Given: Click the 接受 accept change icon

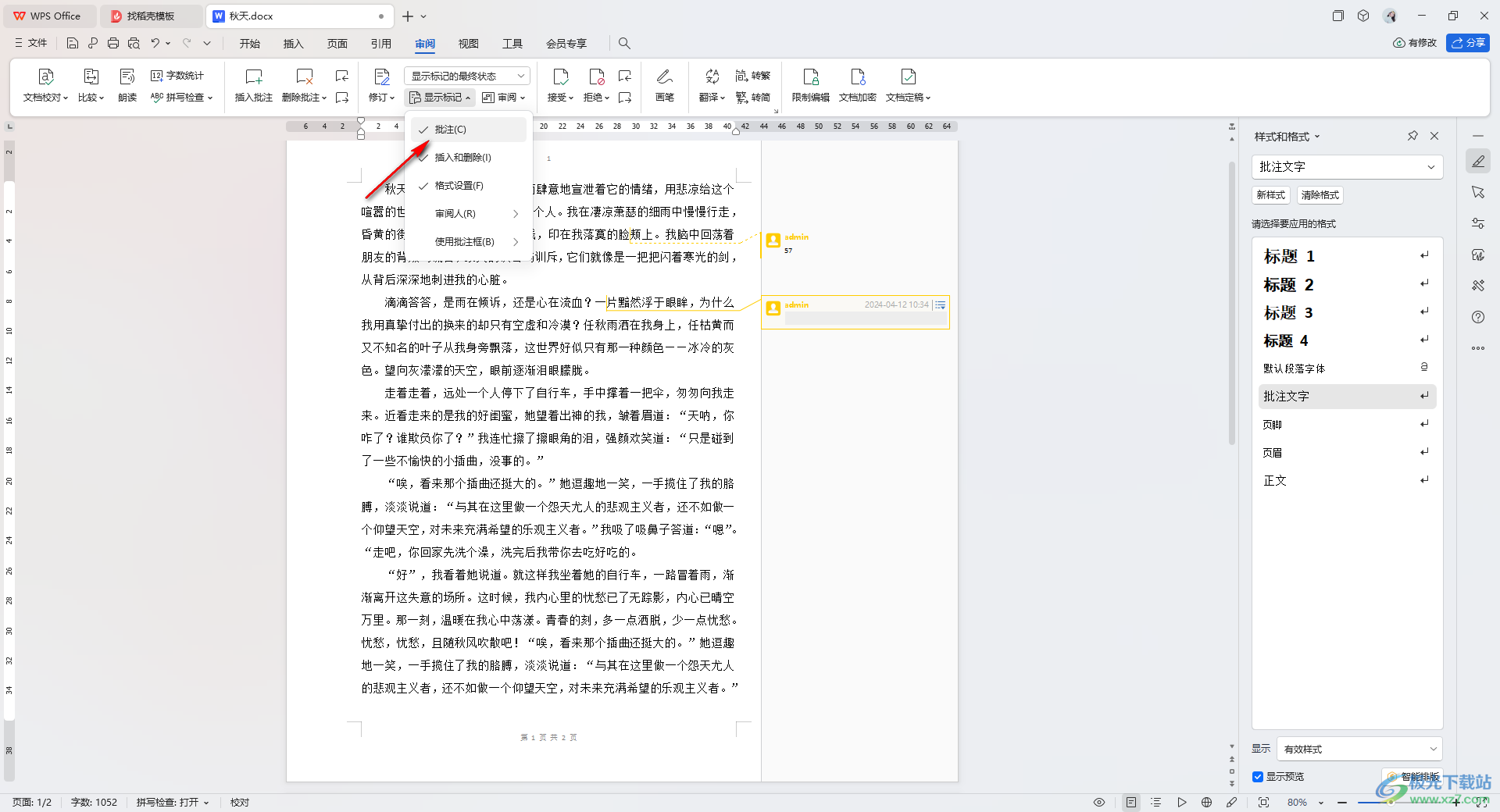Looking at the screenshot, I should 560,85.
